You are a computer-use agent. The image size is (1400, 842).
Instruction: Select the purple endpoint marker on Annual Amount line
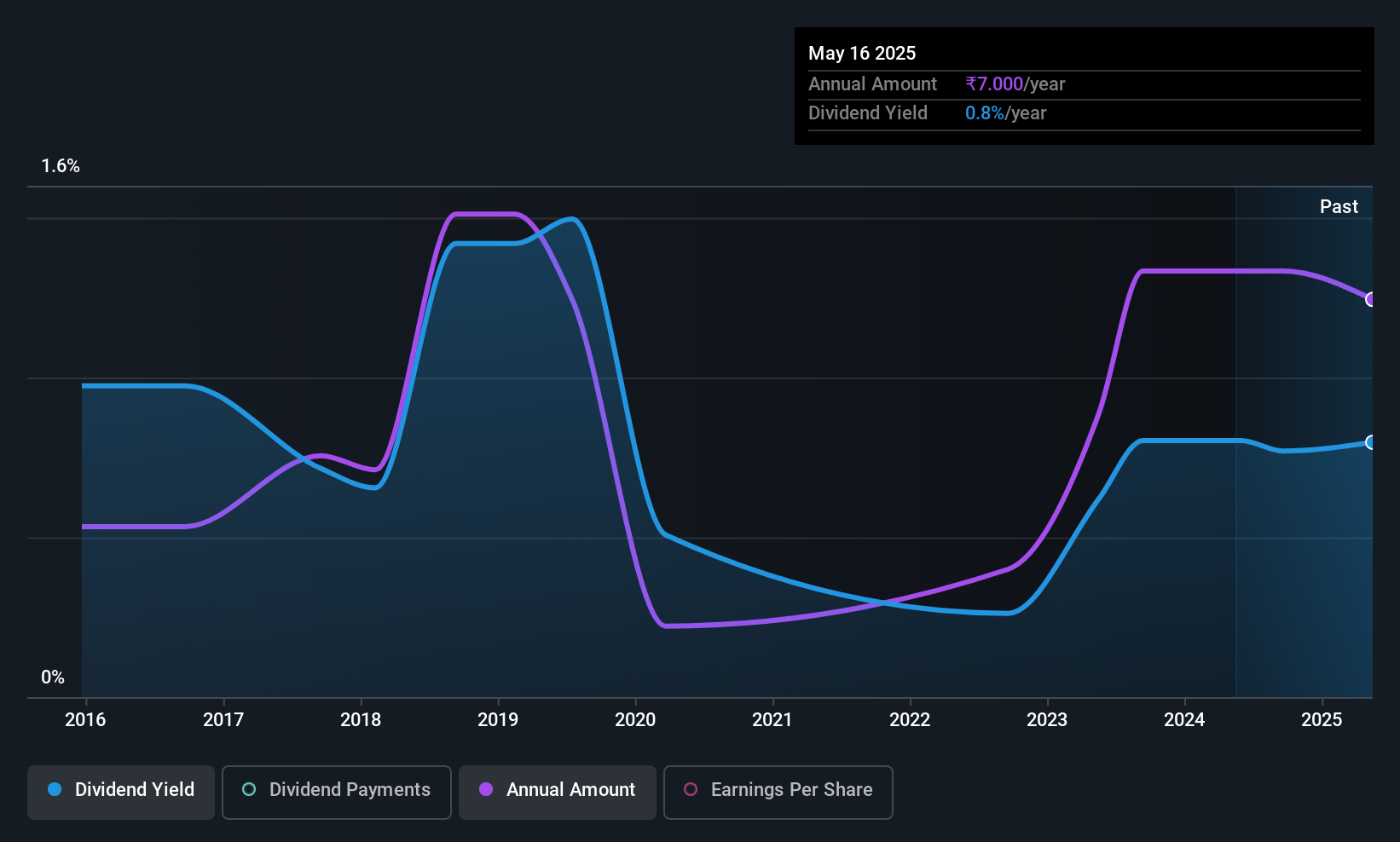(x=1370, y=299)
